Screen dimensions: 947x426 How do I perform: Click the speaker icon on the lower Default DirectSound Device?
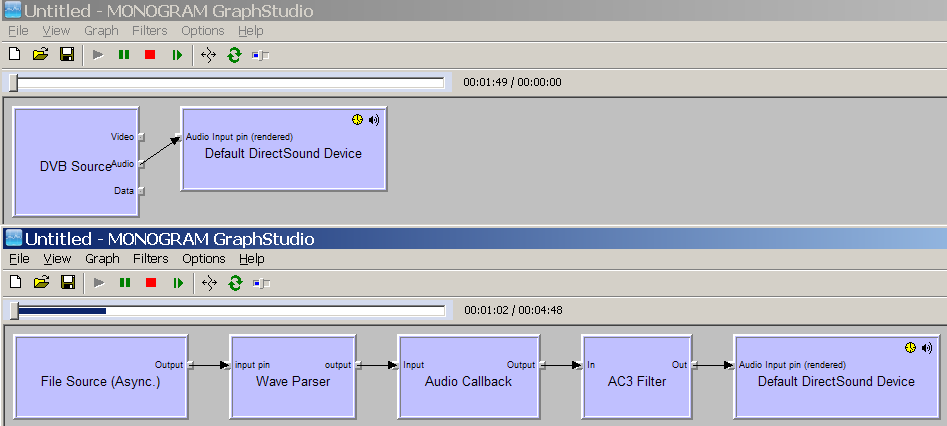pyautogui.click(x=927, y=348)
